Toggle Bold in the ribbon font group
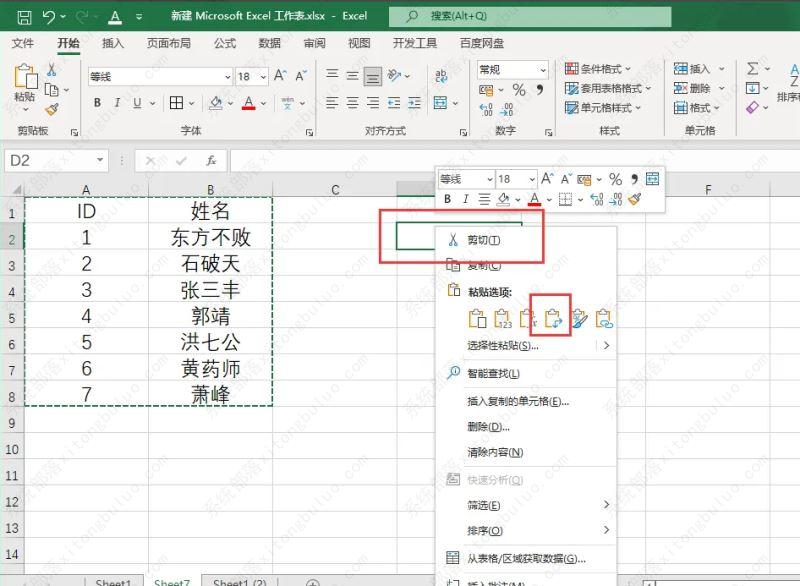 tap(98, 103)
